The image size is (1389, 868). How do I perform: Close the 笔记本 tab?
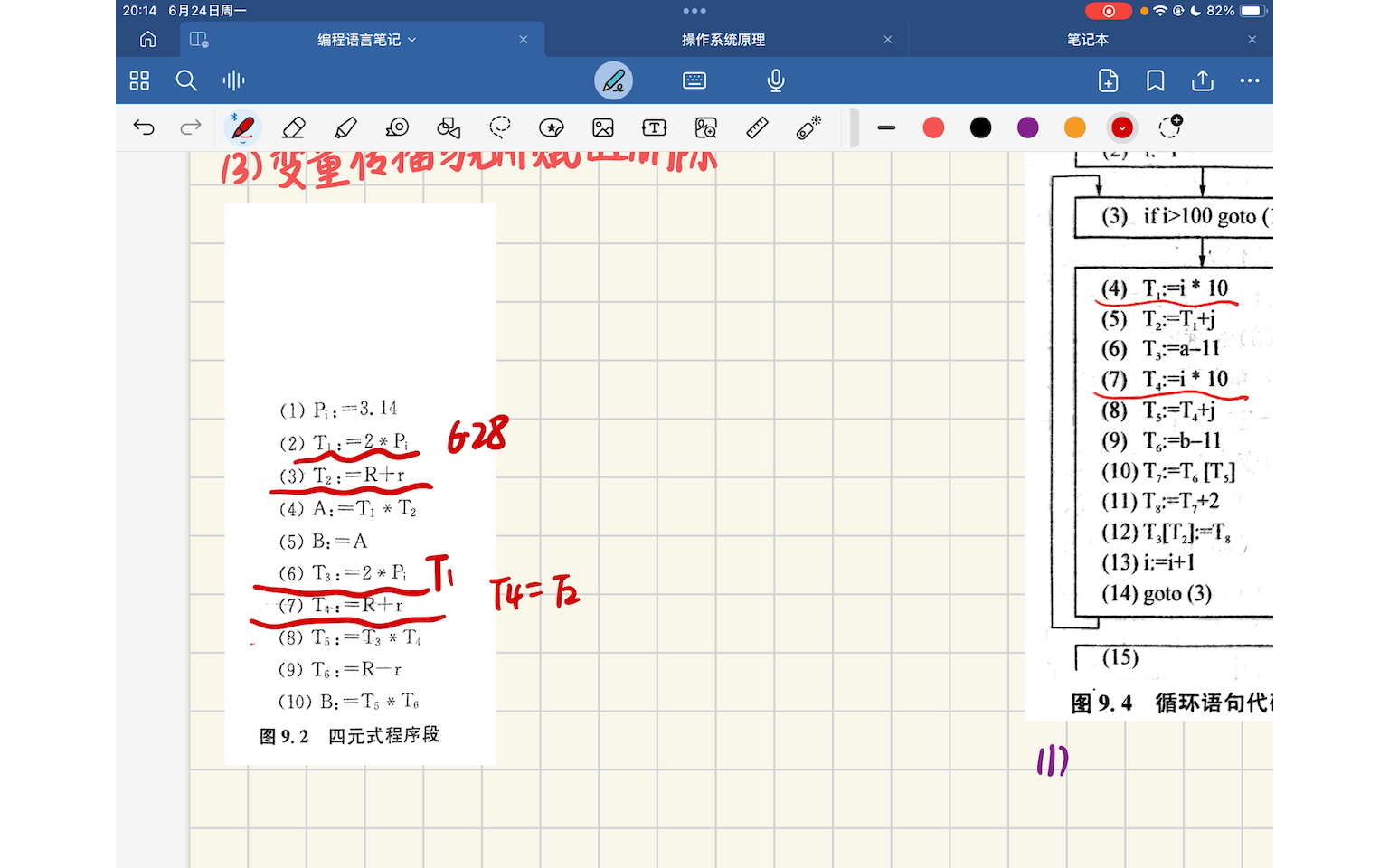[x=1252, y=40]
